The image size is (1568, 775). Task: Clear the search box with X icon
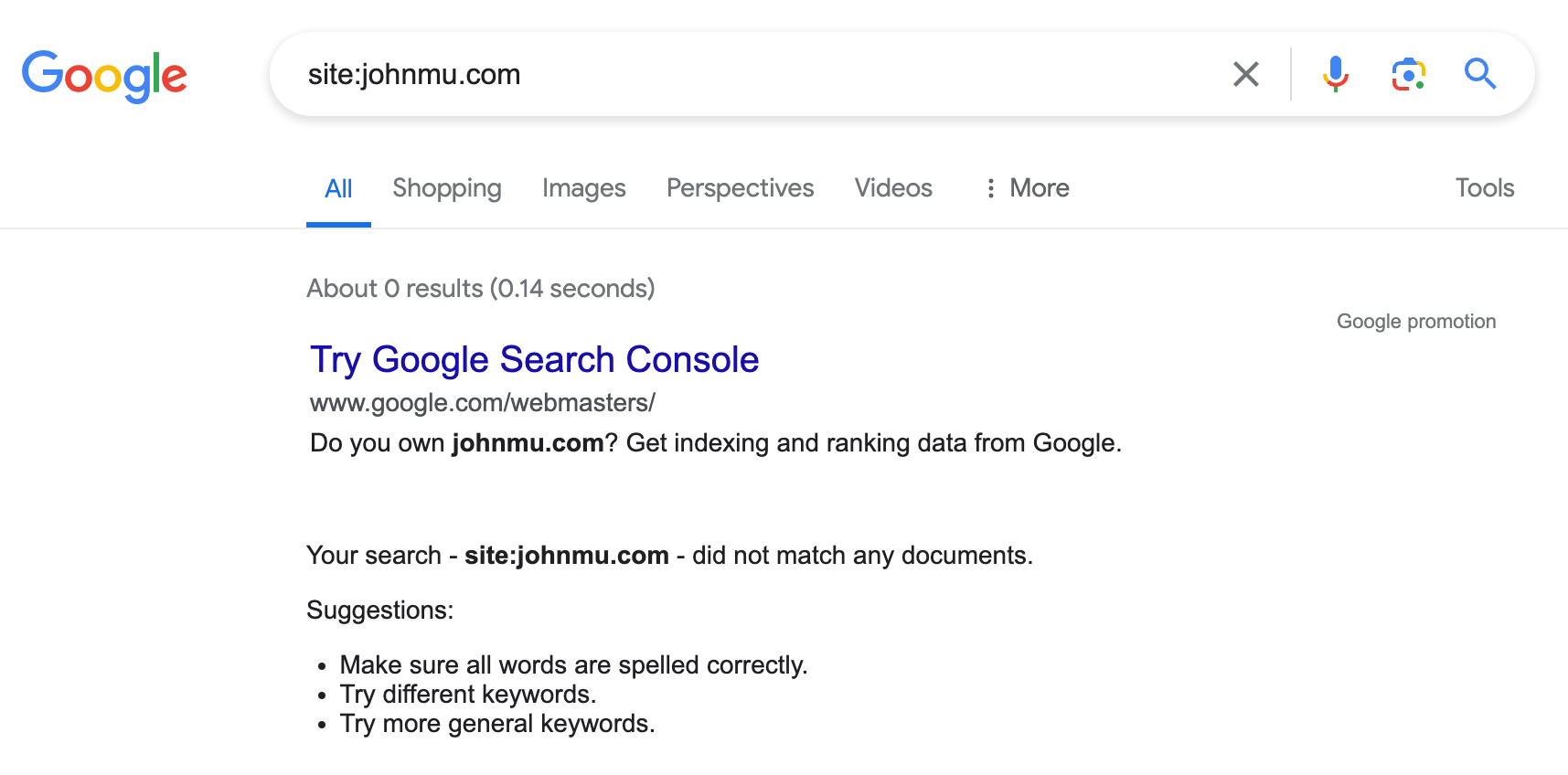click(1245, 74)
